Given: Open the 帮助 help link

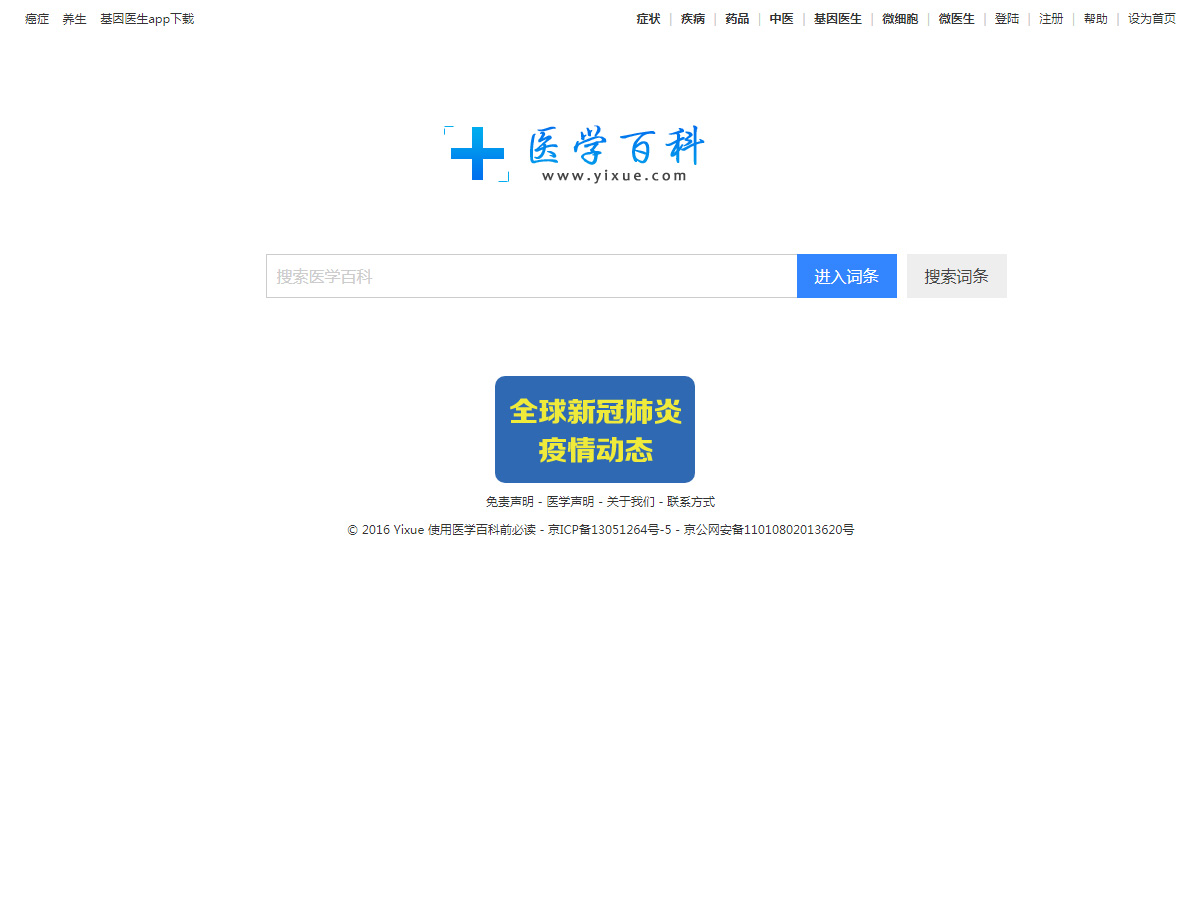Looking at the screenshot, I should pyautogui.click(x=1096, y=19).
